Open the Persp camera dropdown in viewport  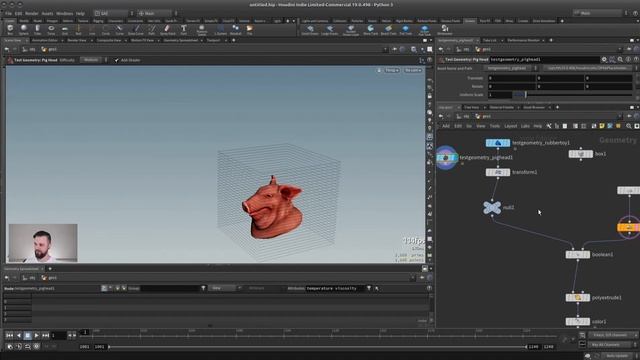tap(392, 70)
